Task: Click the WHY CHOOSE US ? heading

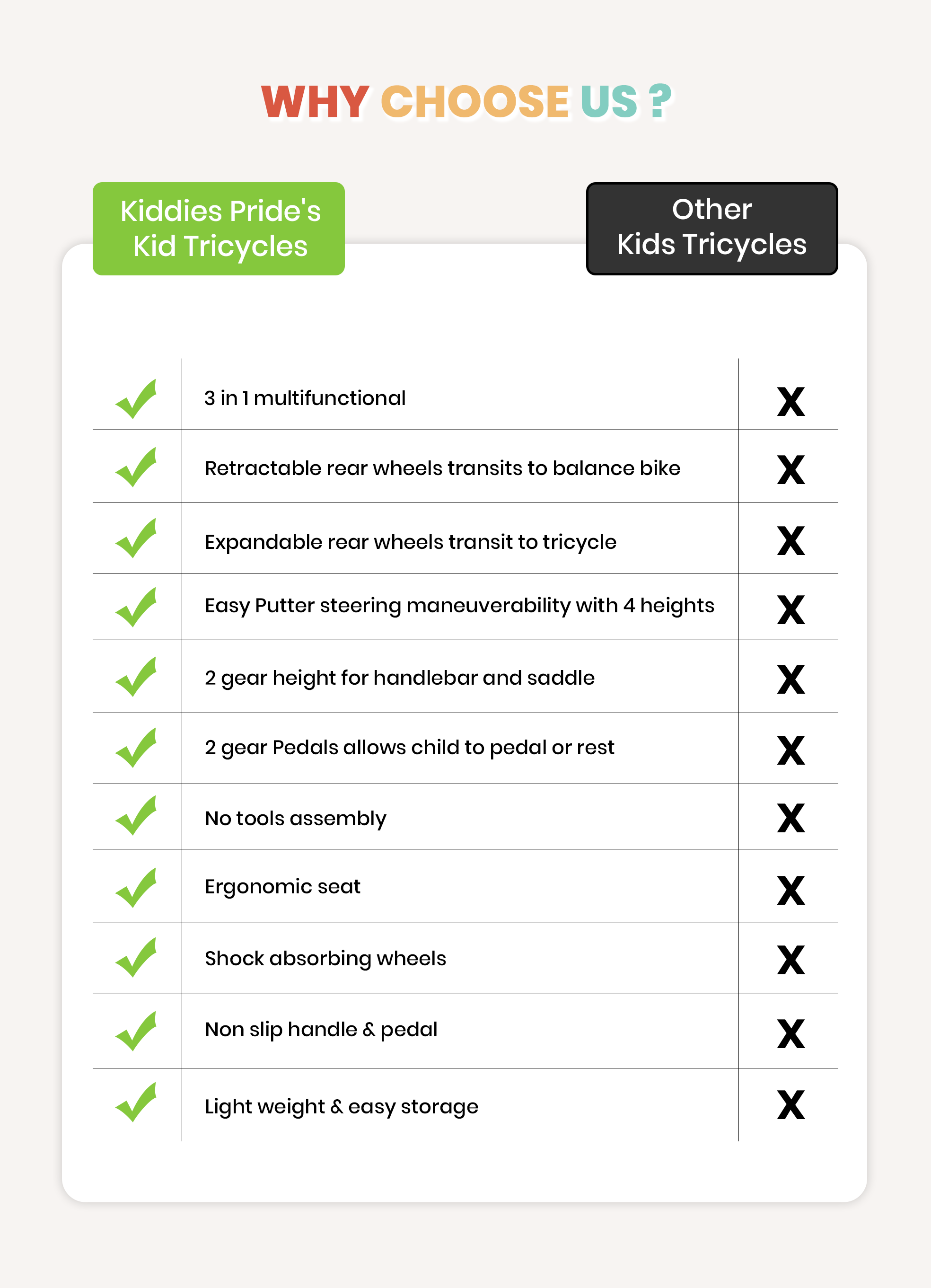Action: point(465,102)
